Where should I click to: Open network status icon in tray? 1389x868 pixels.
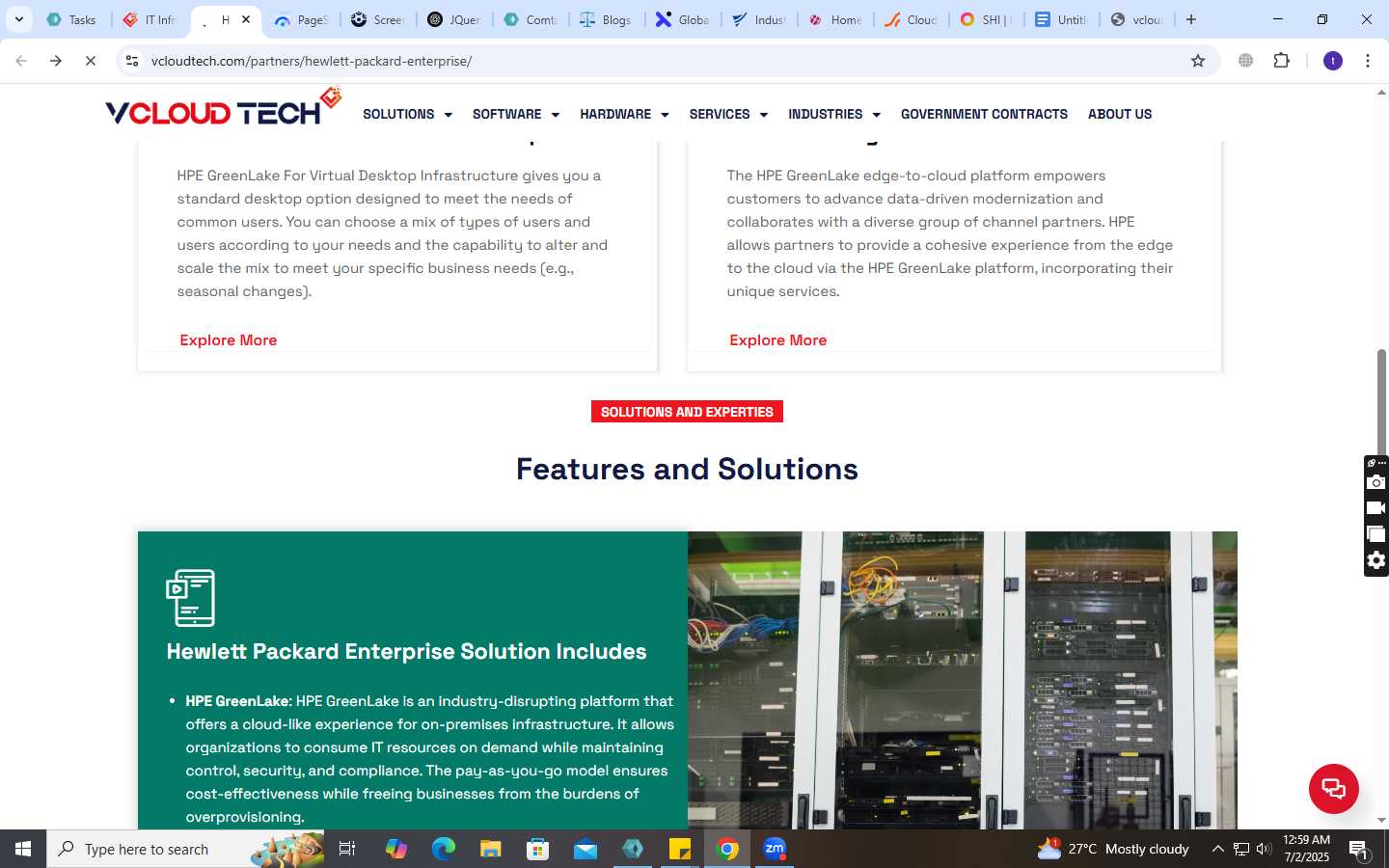(1241, 849)
